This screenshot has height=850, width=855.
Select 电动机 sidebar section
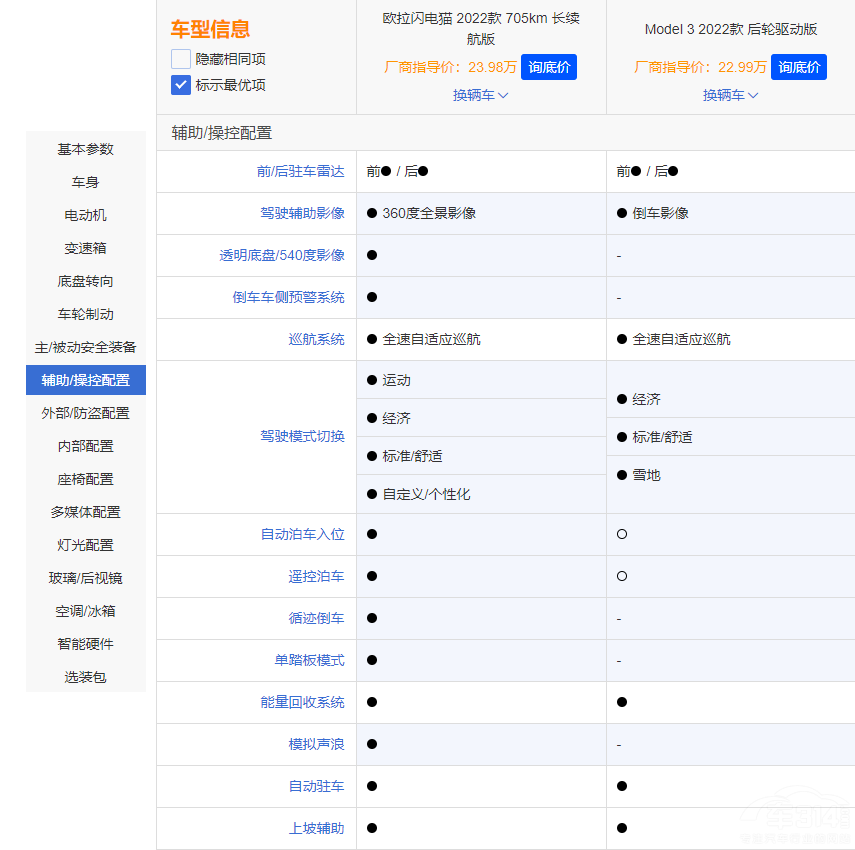pyautogui.click(x=86, y=215)
